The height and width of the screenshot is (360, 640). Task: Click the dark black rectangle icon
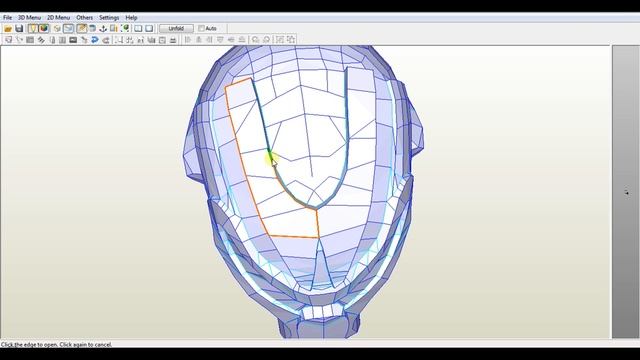pyautogui.click(x=73, y=40)
